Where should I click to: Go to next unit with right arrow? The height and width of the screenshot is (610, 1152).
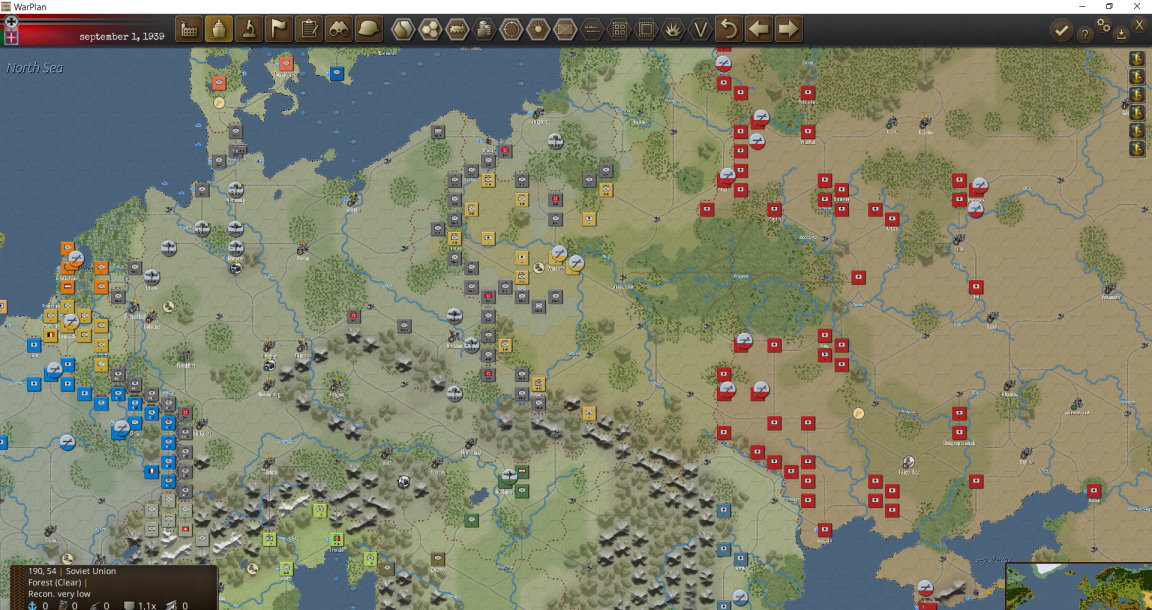click(788, 29)
